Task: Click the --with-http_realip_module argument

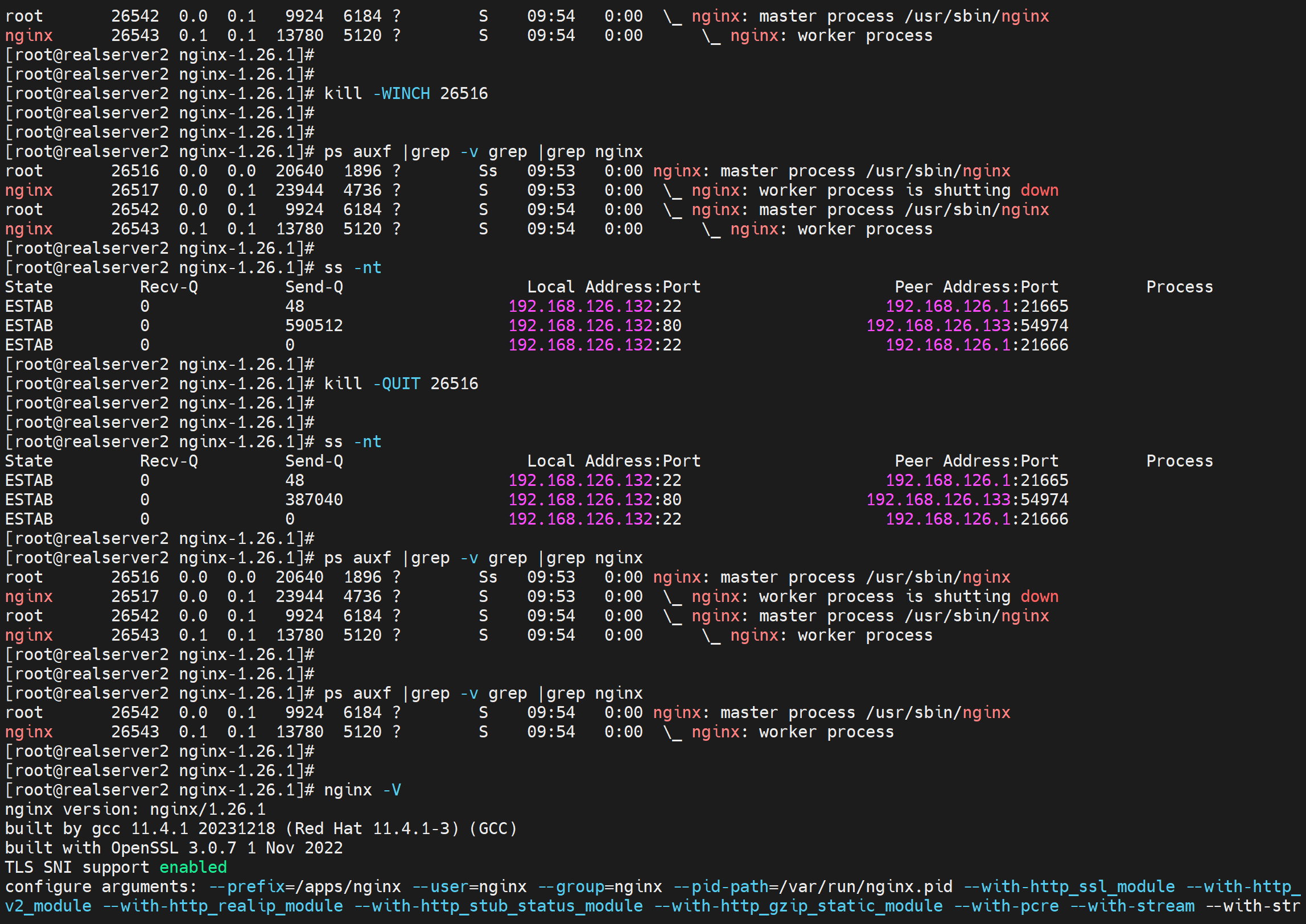Action: point(223,906)
